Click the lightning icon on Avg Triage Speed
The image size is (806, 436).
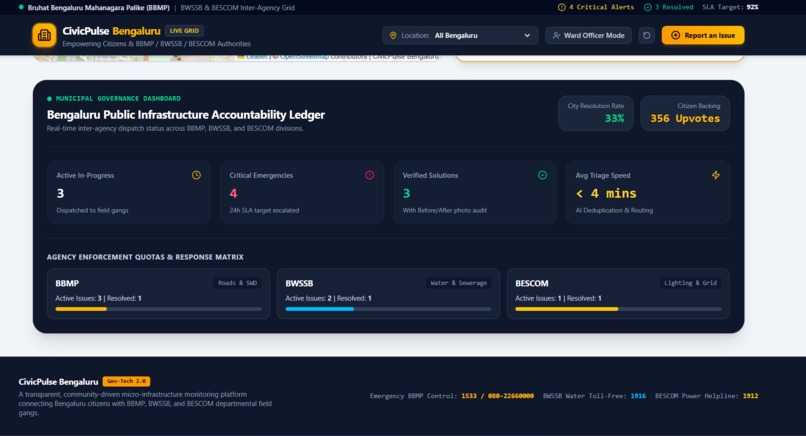tap(716, 175)
